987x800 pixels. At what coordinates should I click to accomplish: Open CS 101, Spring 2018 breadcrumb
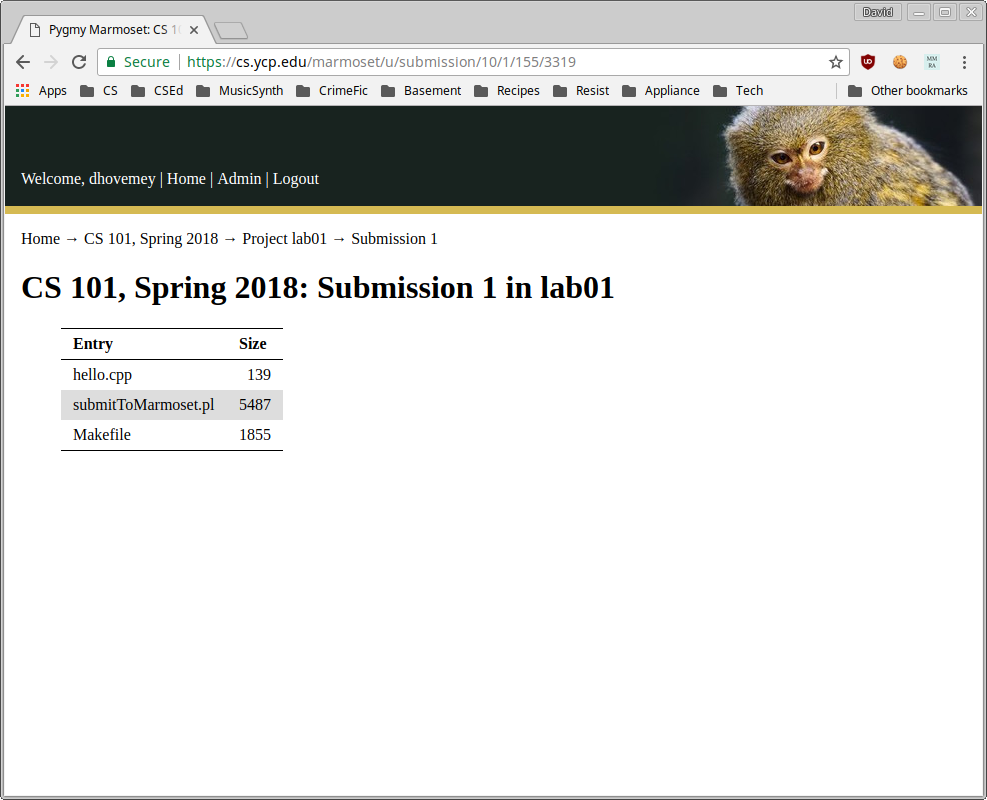[x=151, y=239]
